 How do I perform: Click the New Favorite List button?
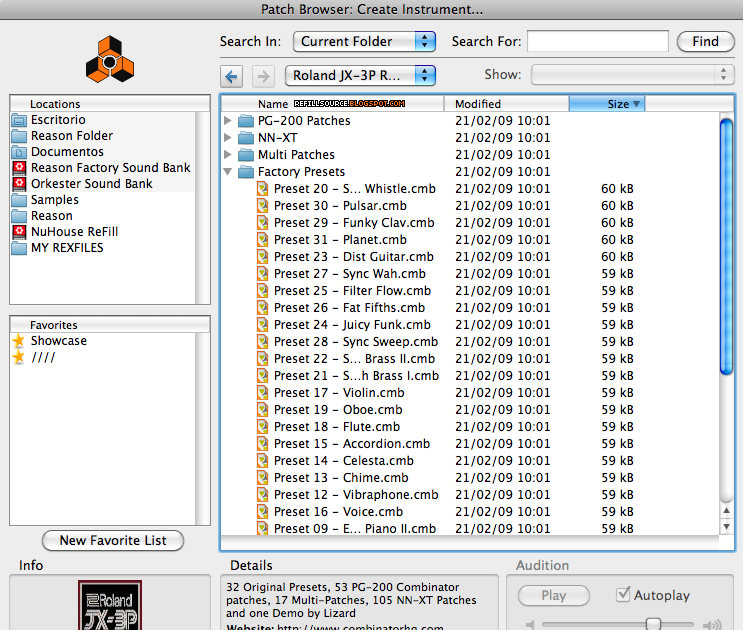click(x=113, y=540)
